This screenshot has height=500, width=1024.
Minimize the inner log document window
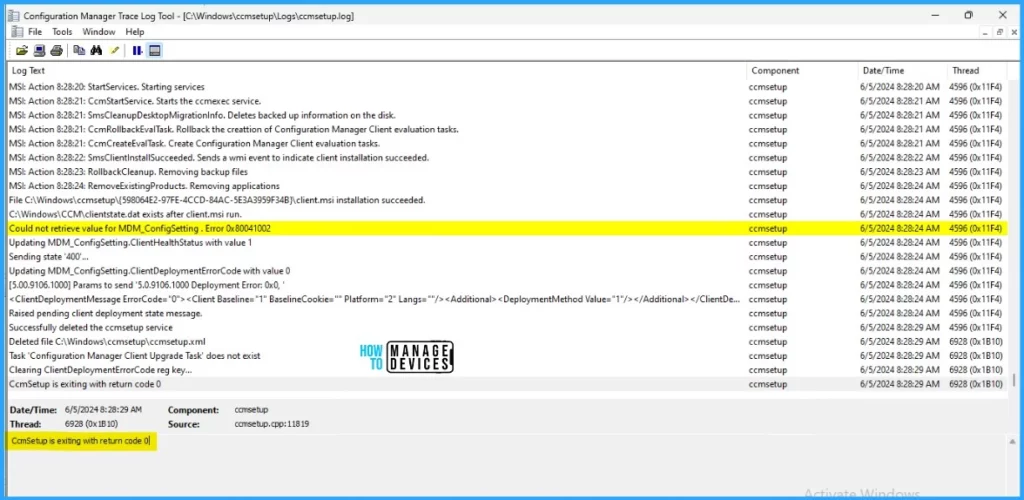(986, 31)
